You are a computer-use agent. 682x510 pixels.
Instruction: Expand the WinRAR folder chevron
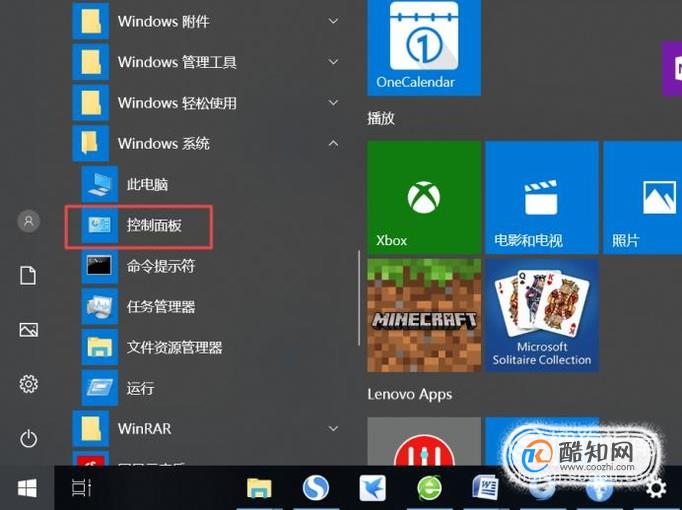click(x=333, y=428)
